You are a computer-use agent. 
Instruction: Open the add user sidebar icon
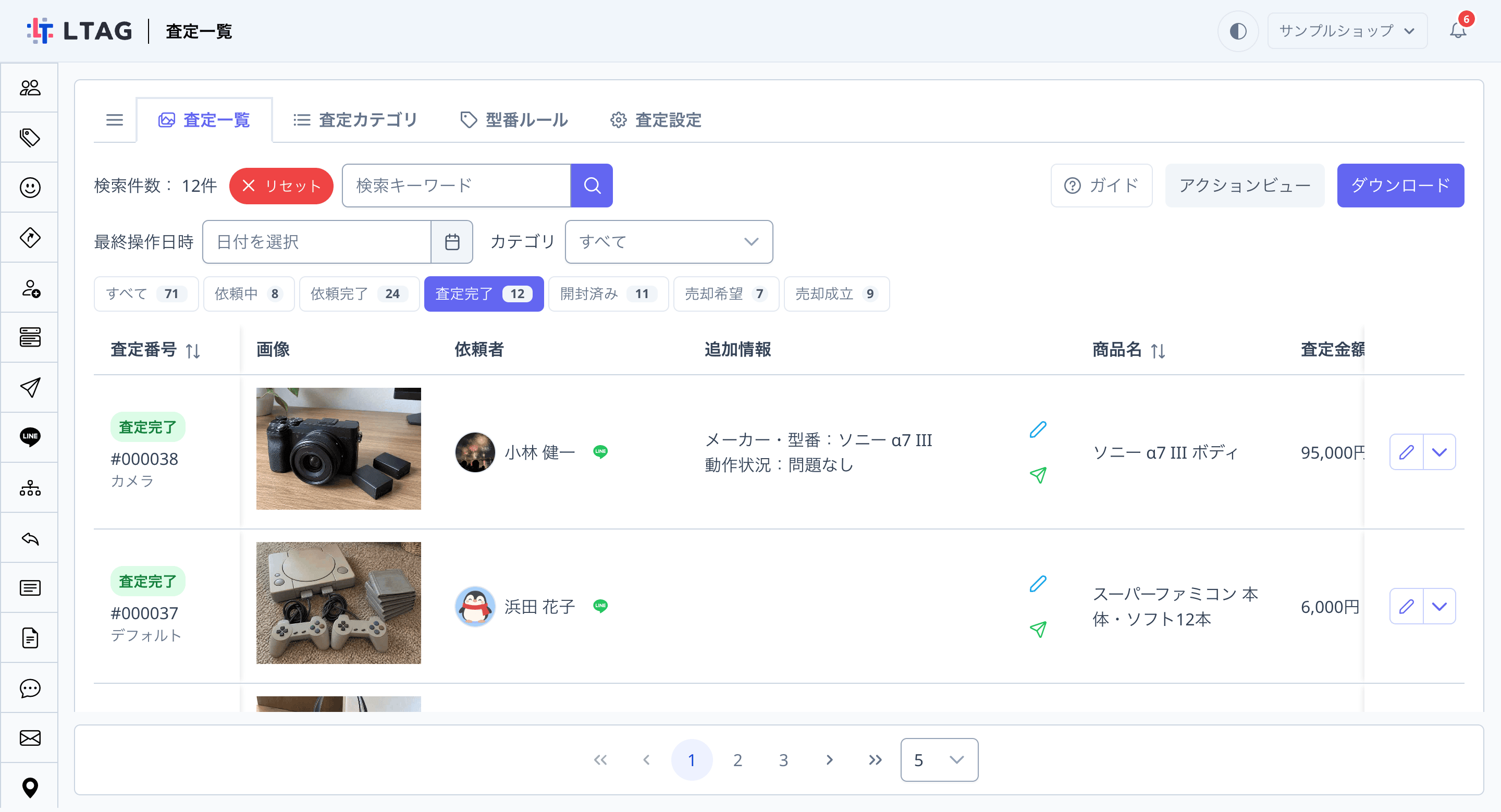[x=30, y=288]
